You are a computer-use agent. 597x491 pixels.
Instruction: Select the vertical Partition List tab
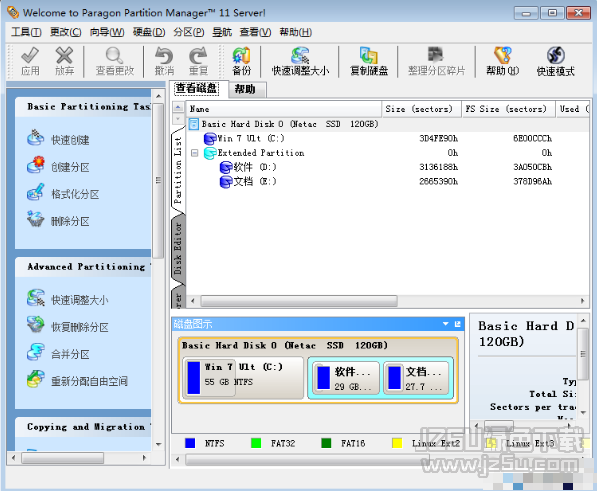178,171
